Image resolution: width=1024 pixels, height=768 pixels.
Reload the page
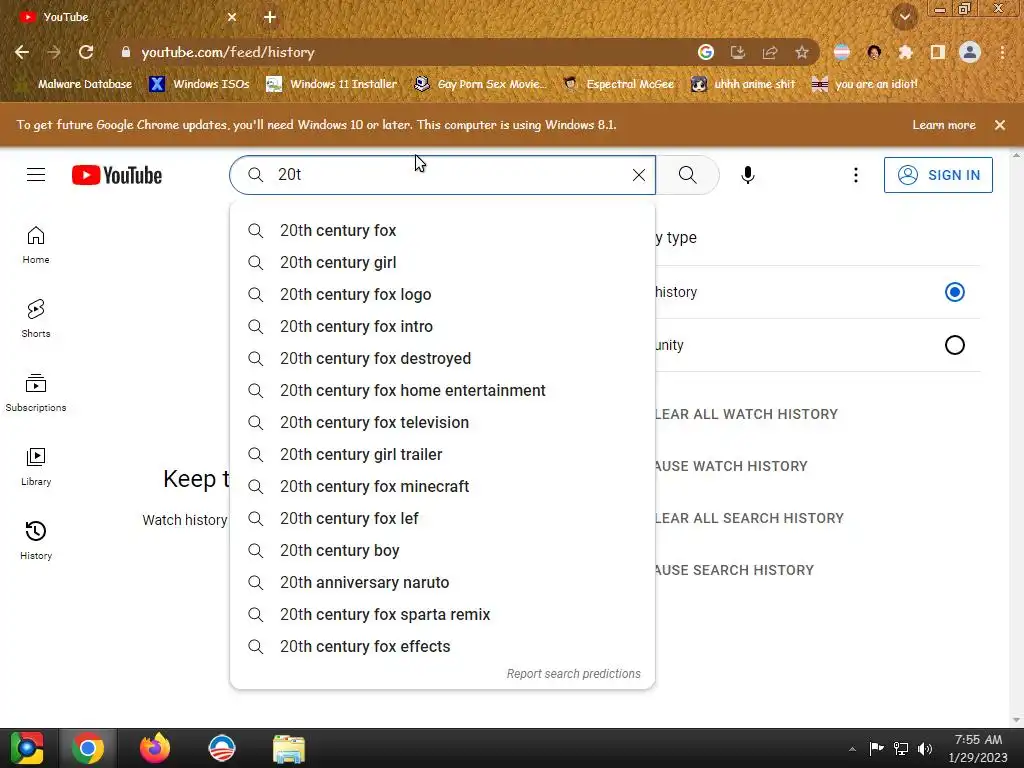click(86, 52)
